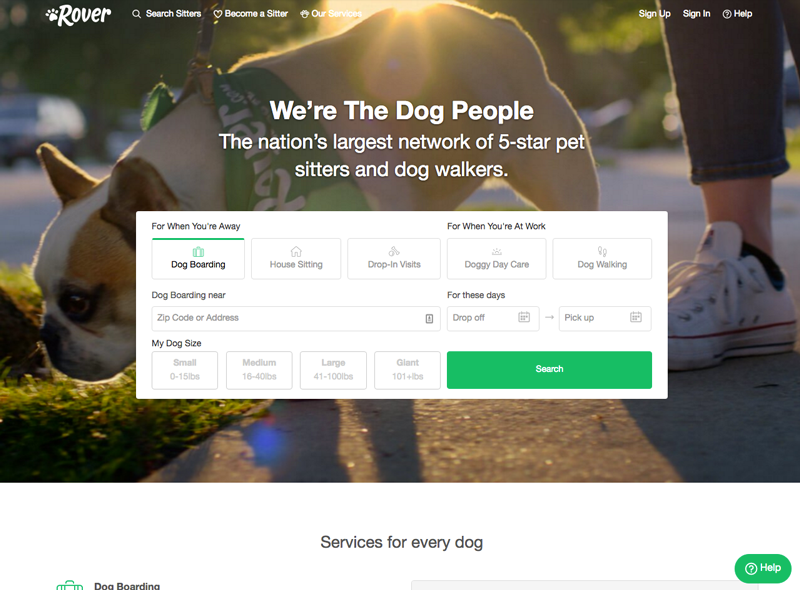Screen dimensions: 800x590
Task: Select the Large 41-100lbs dog size
Action: click(x=333, y=370)
